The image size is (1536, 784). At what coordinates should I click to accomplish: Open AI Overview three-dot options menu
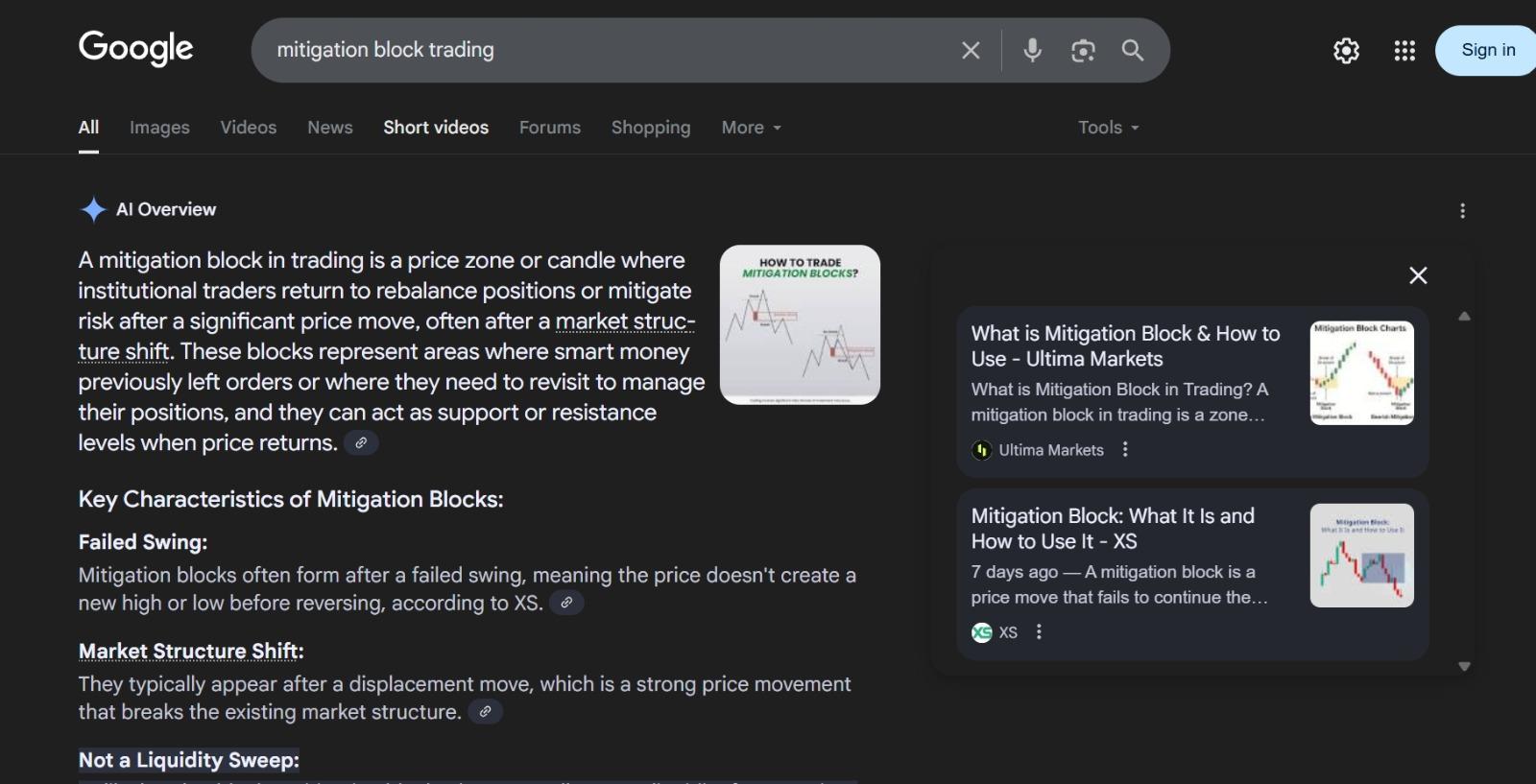[x=1462, y=210]
